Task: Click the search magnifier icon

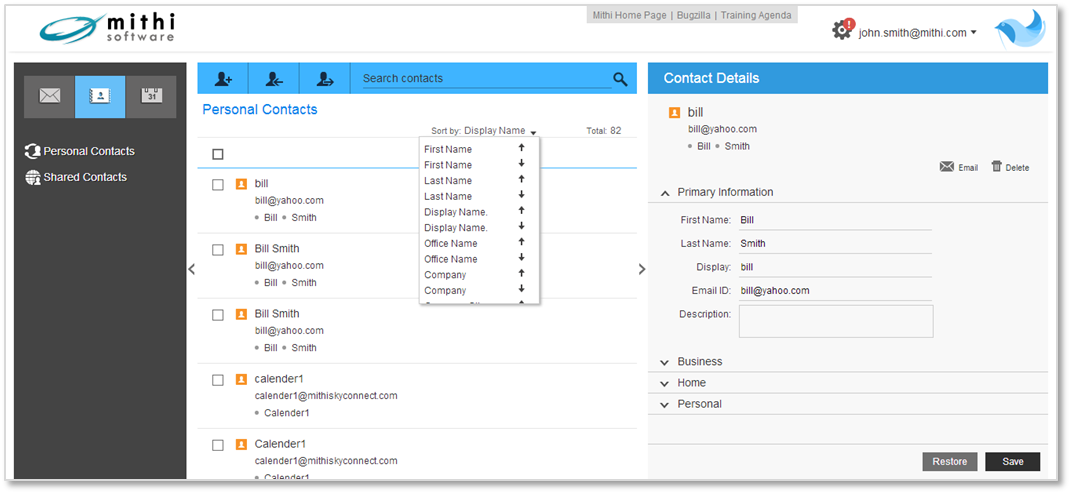Action: pyautogui.click(x=621, y=79)
